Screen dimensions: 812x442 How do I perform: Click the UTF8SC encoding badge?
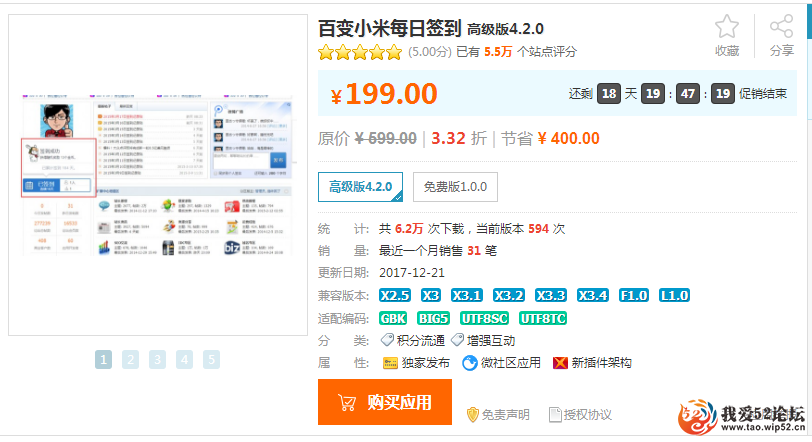pyautogui.click(x=484, y=318)
